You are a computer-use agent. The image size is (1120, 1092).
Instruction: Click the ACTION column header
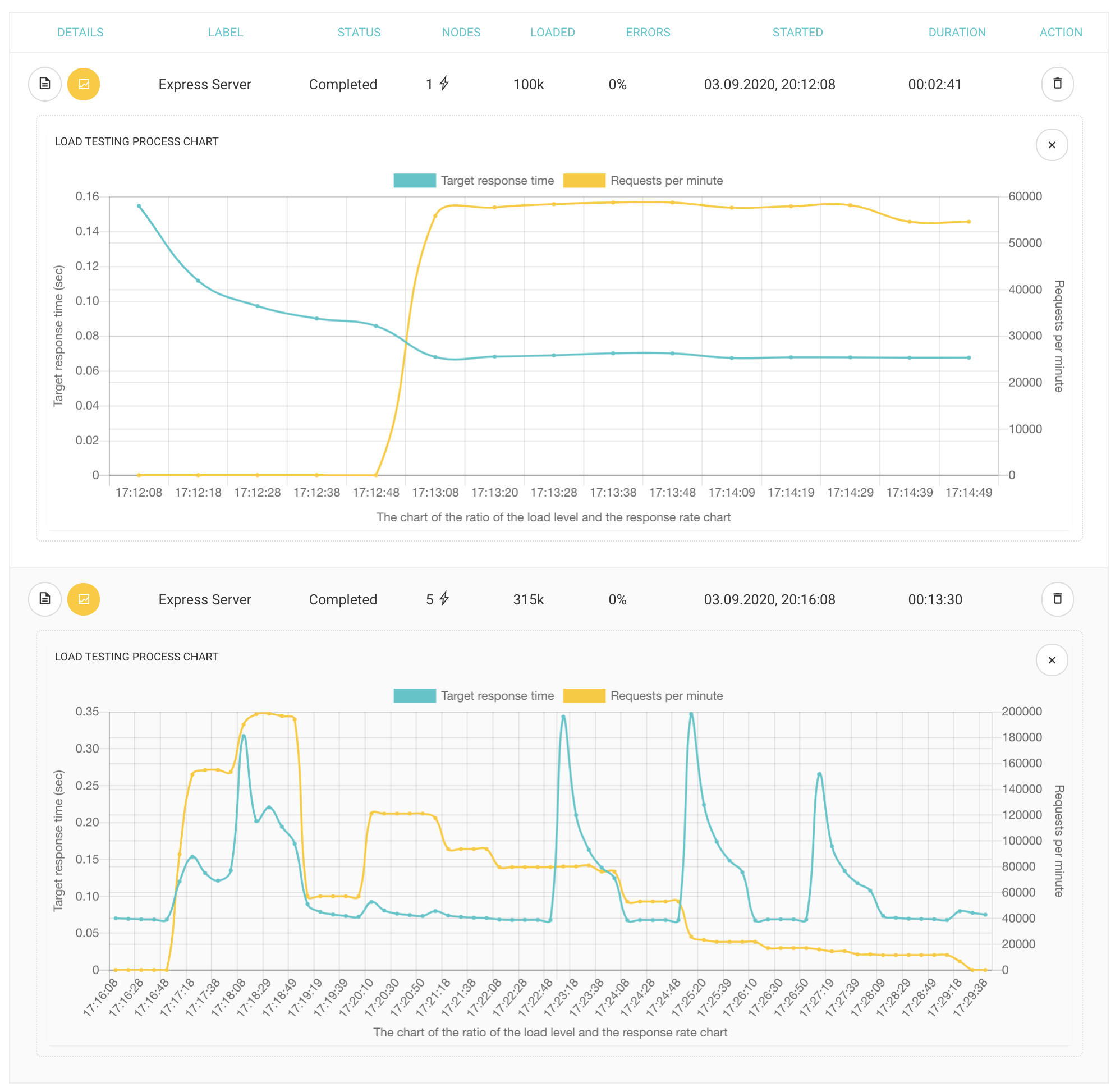click(x=1061, y=33)
